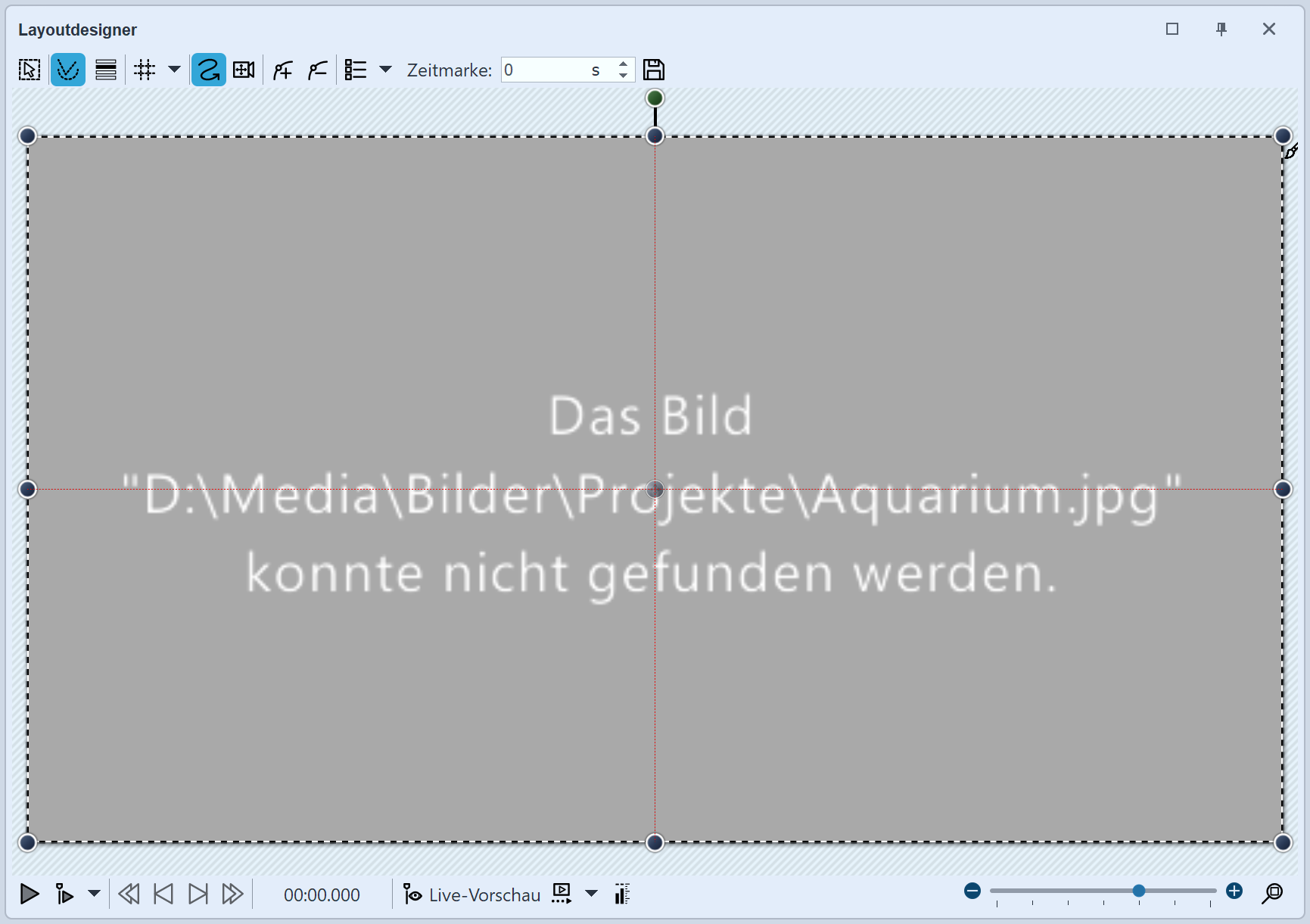Remove a motion path point
Viewport: 1310px width, 924px height.
click(x=317, y=70)
